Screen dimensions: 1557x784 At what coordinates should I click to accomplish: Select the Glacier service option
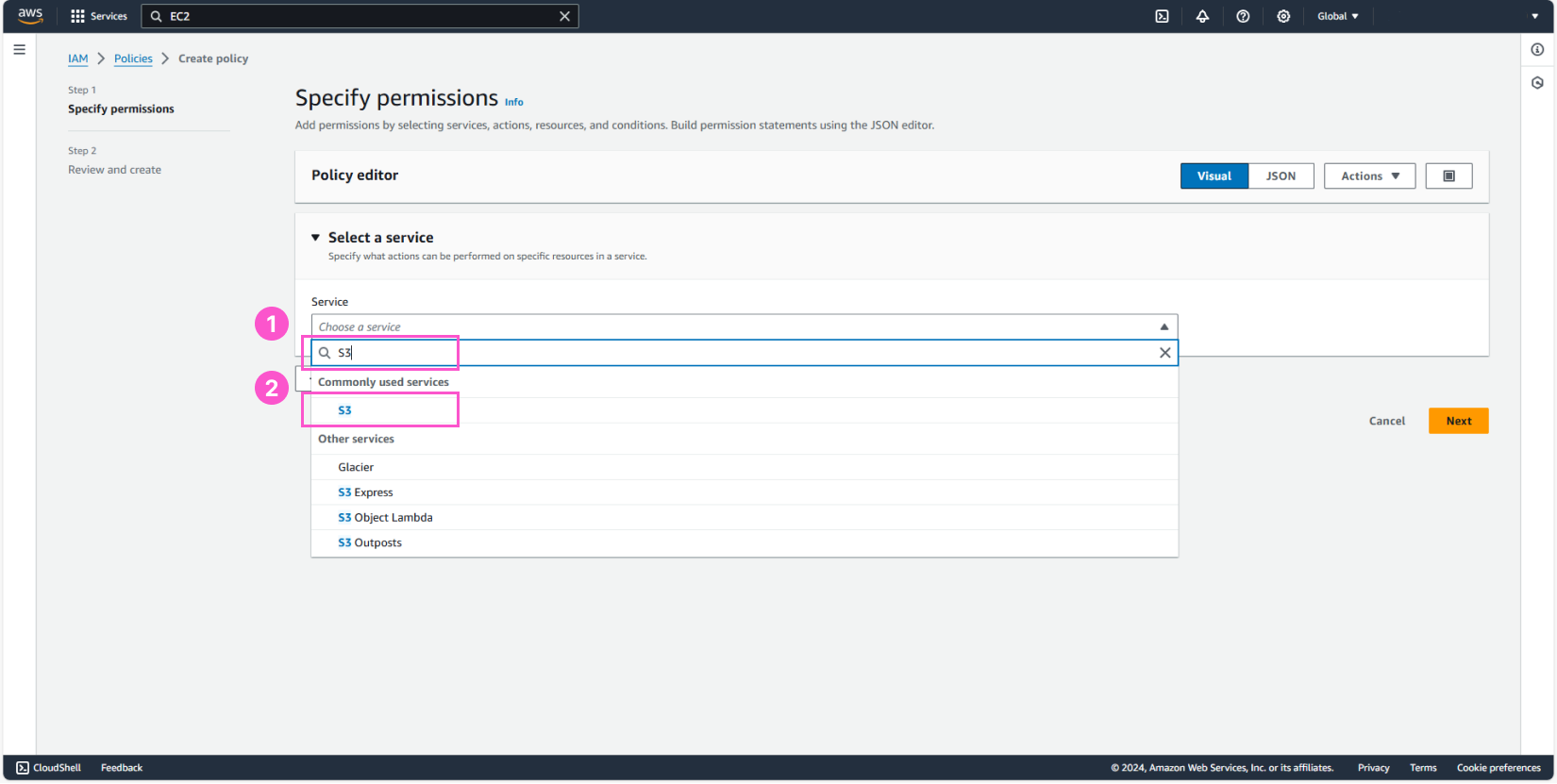click(745, 467)
